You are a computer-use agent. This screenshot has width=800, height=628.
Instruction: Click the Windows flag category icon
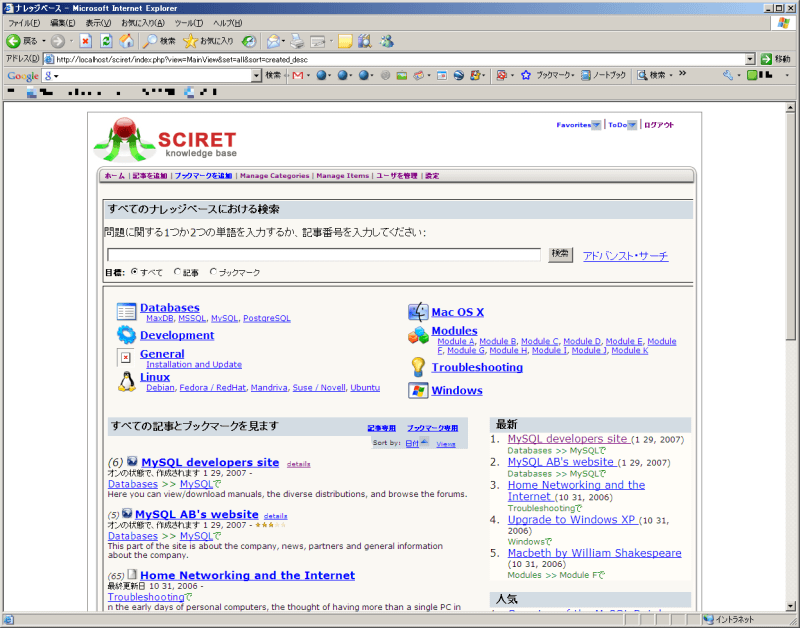pyautogui.click(x=417, y=390)
